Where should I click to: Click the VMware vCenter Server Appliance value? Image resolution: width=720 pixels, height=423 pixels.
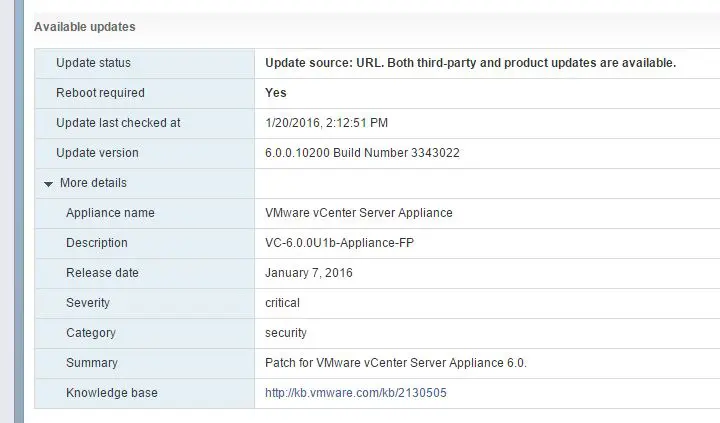point(359,213)
